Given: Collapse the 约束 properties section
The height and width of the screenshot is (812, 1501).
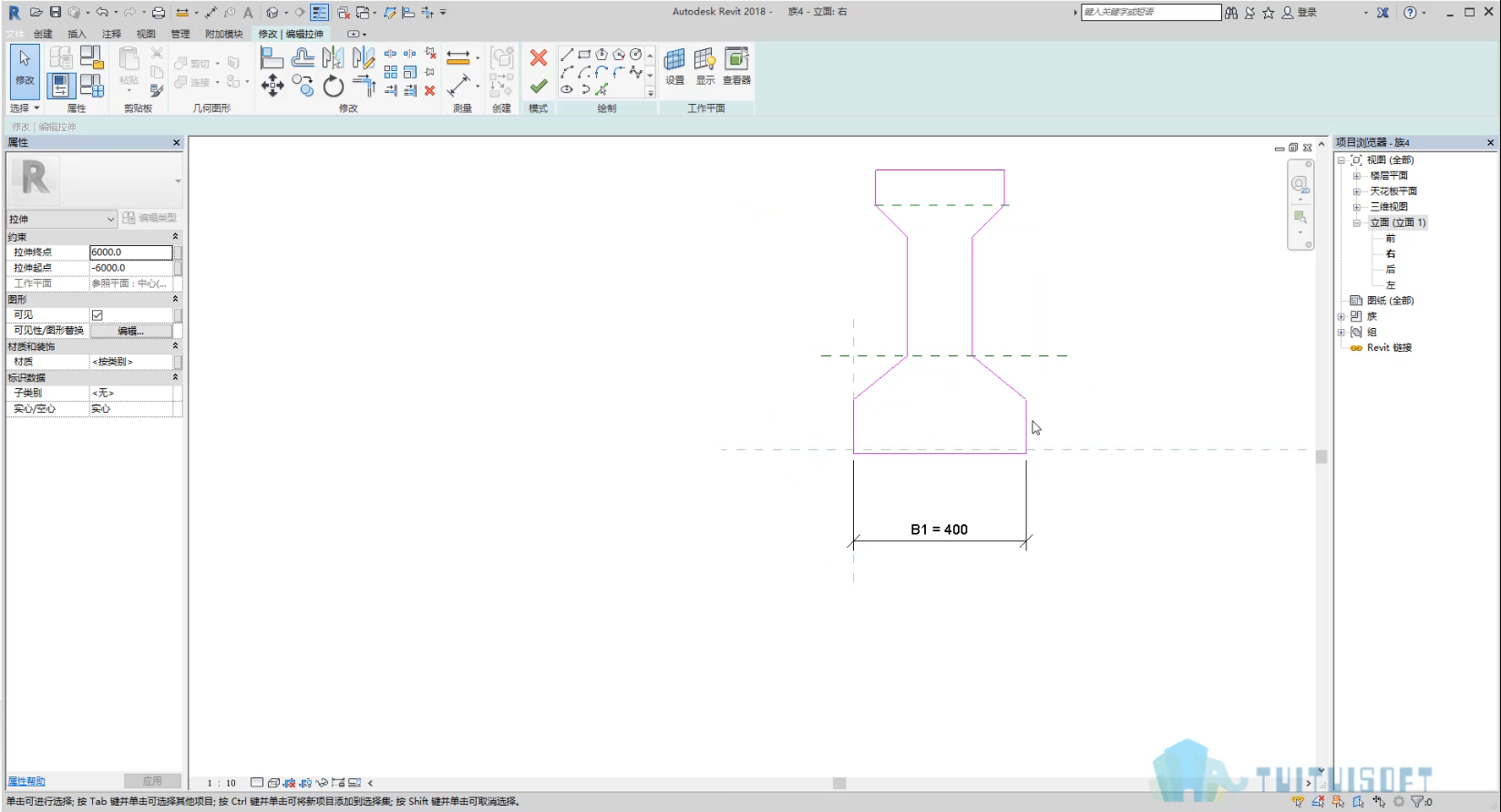Looking at the screenshot, I should 175,236.
